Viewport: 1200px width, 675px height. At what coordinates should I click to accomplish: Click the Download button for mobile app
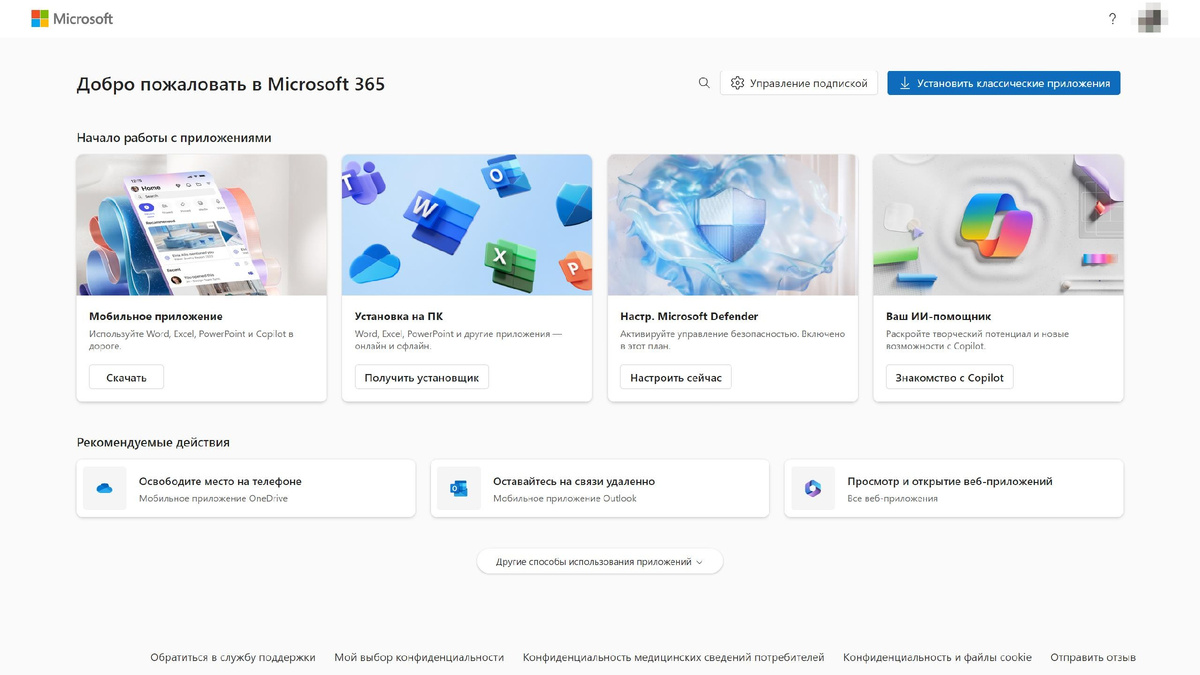pyautogui.click(x=127, y=377)
